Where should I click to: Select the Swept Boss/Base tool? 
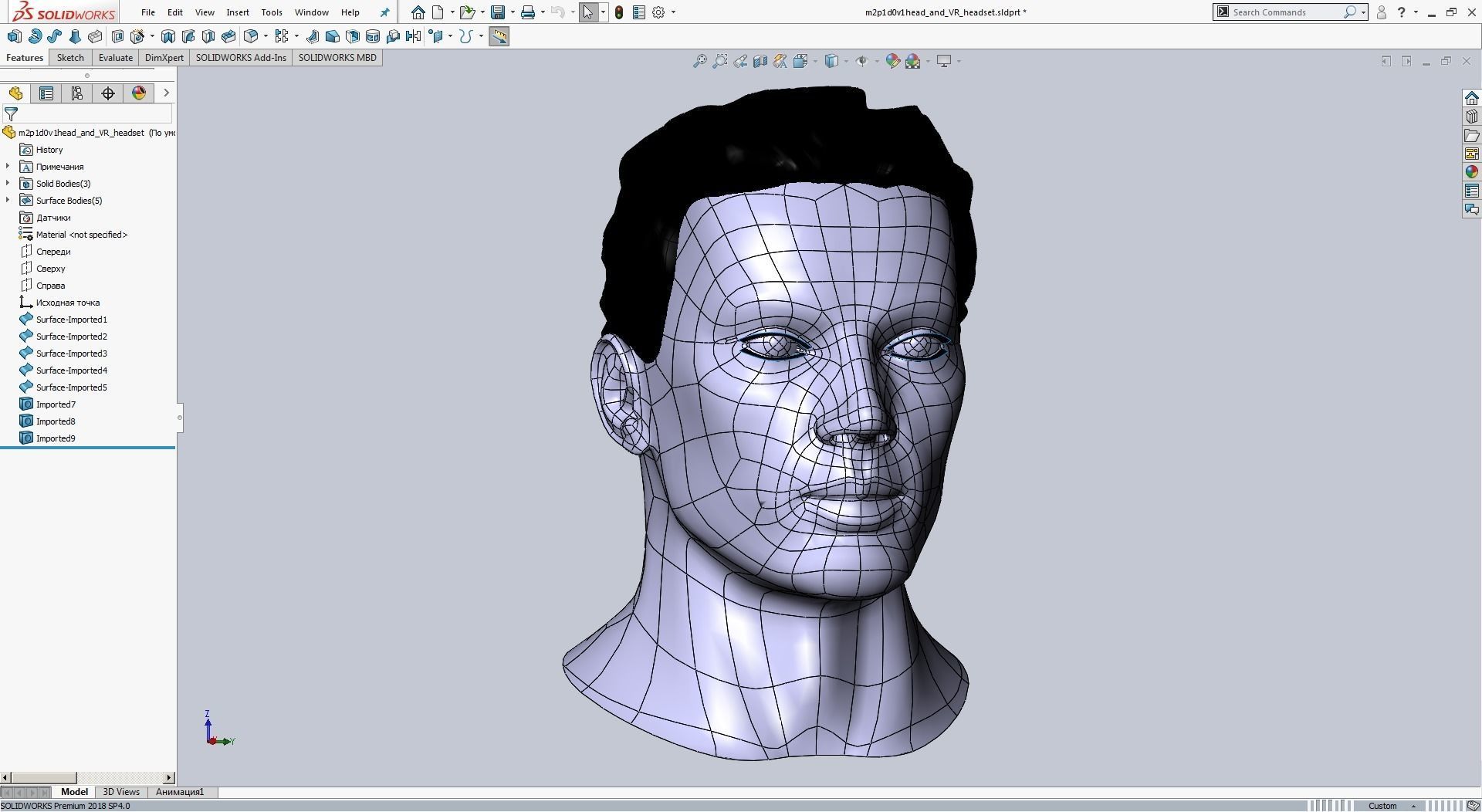pos(55,36)
